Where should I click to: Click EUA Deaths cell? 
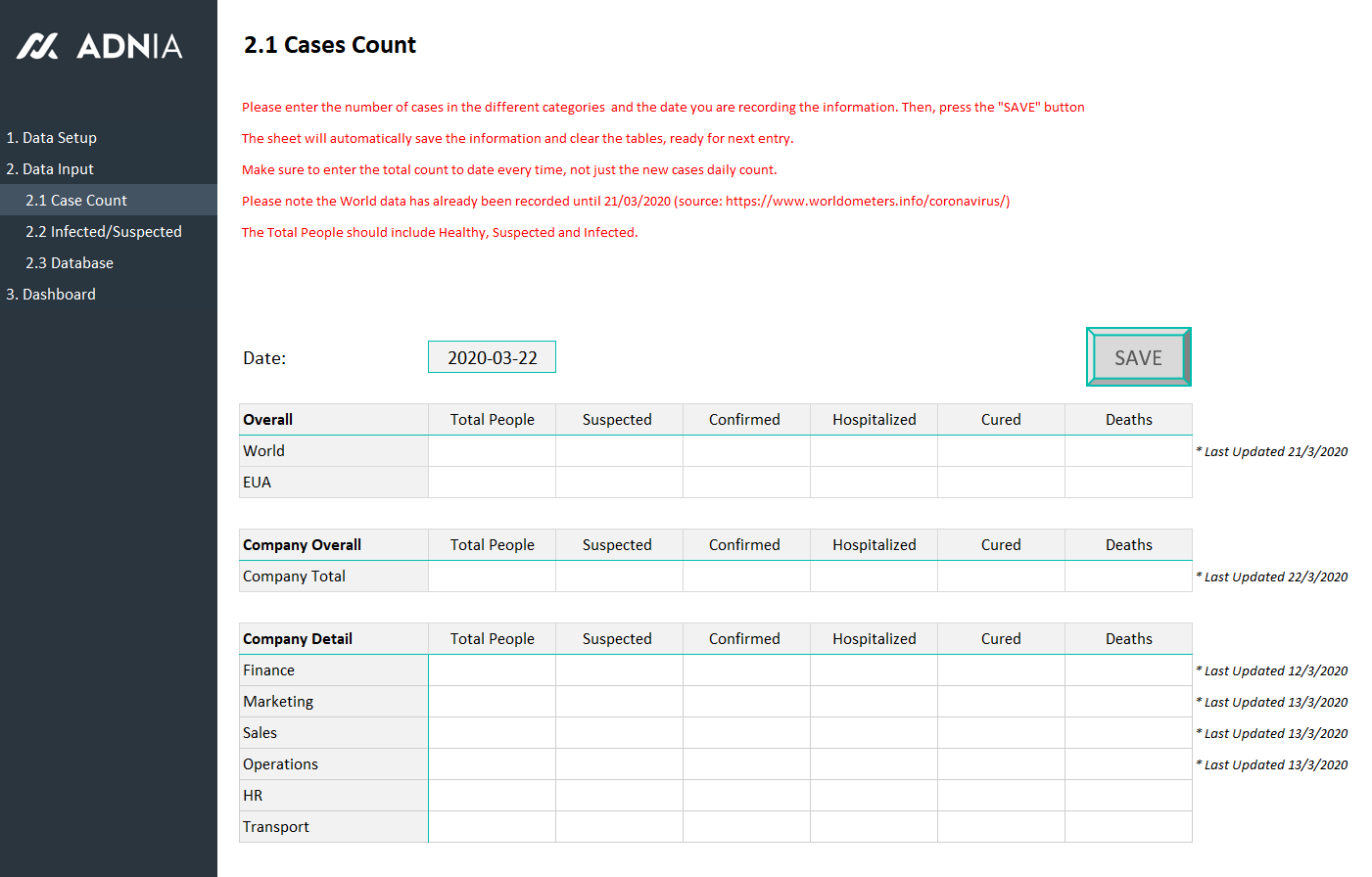click(1128, 483)
